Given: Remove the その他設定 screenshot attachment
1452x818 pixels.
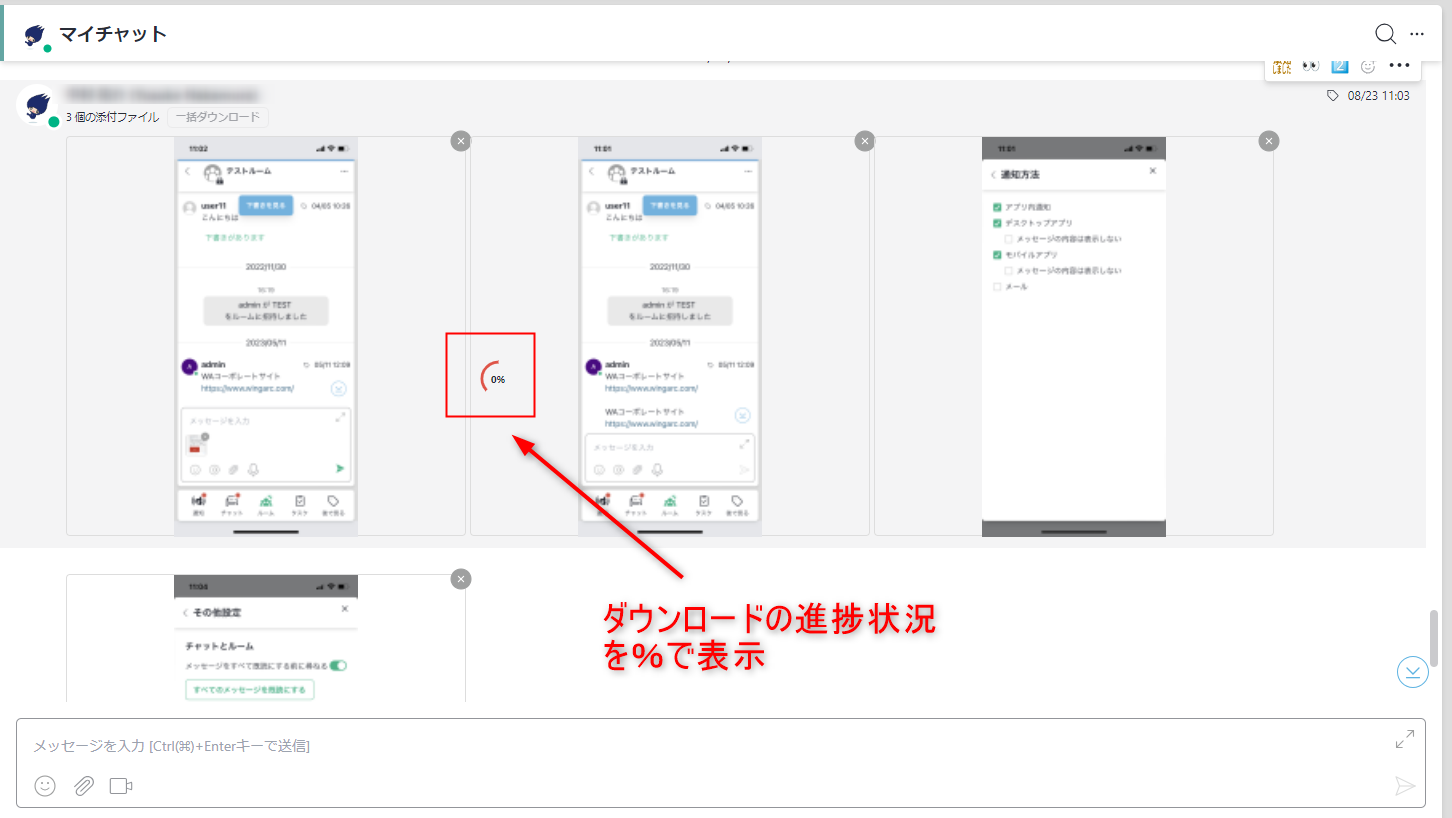Looking at the screenshot, I should click(460, 579).
